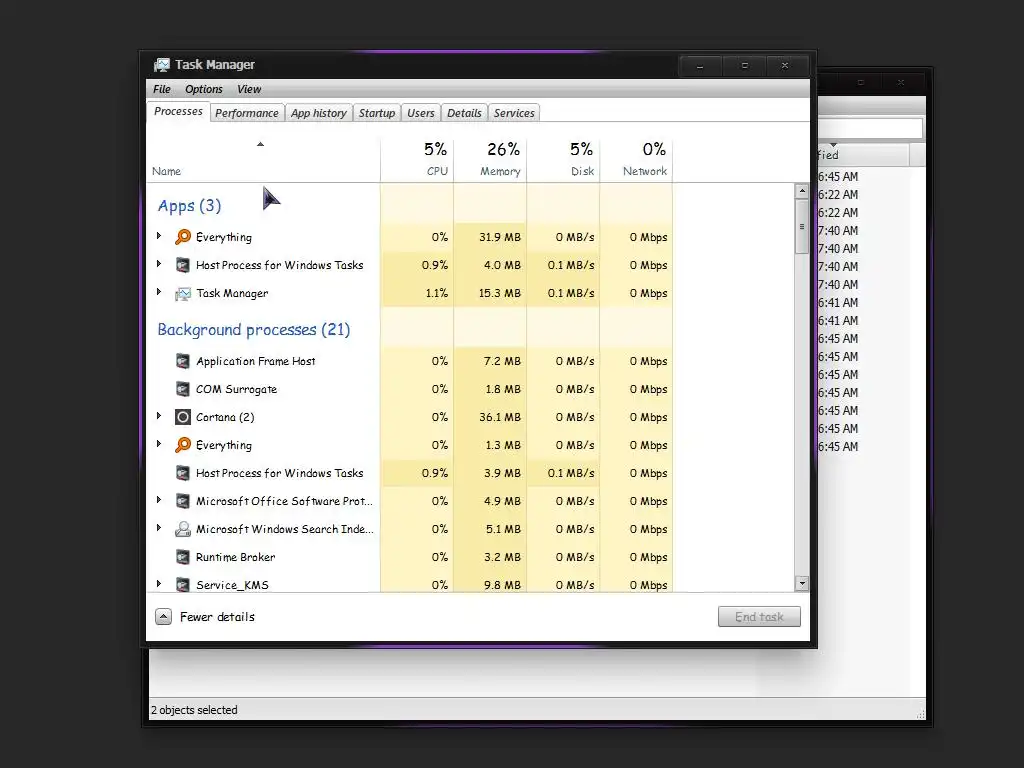This screenshot has width=1024, height=768.
Task: Click the End task button
Action: pyautogui.click(x=759, y=616)
